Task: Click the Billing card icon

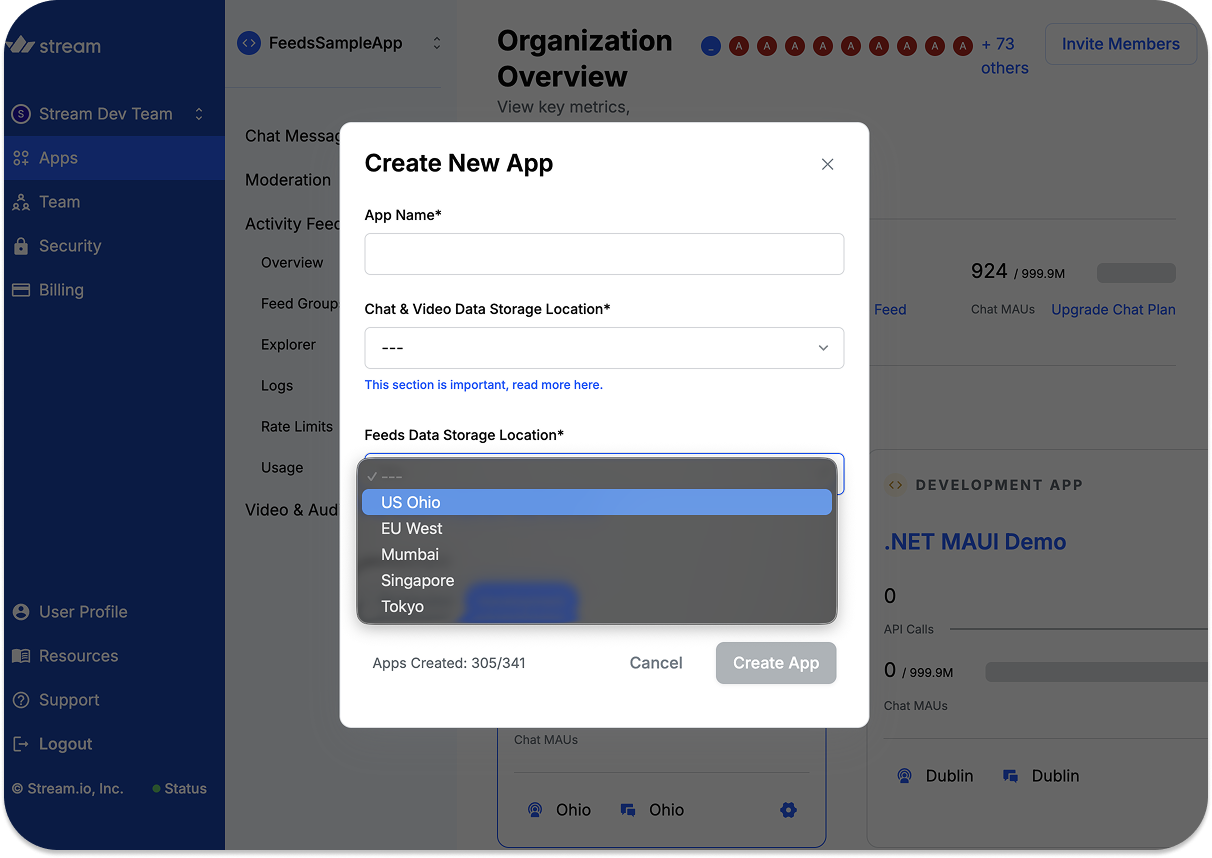Action: pyautogui.click(x=21, y=290)
